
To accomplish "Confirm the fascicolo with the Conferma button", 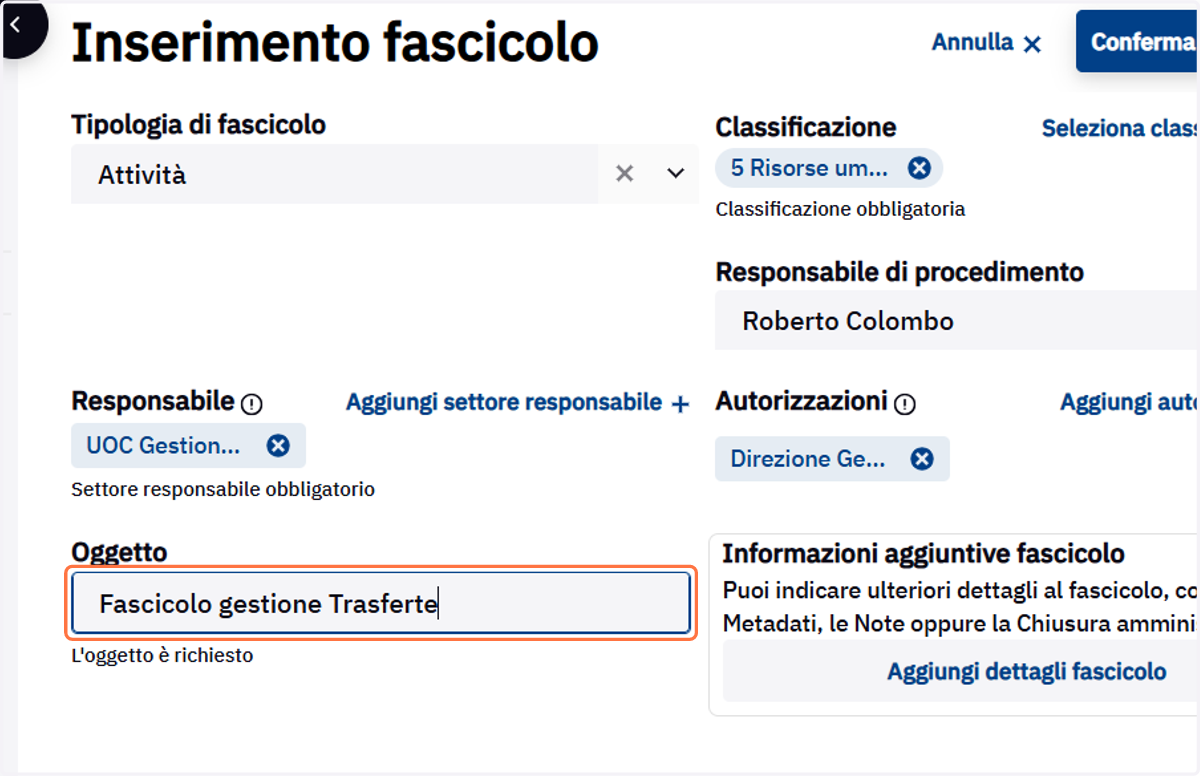I will [1138, 41].
